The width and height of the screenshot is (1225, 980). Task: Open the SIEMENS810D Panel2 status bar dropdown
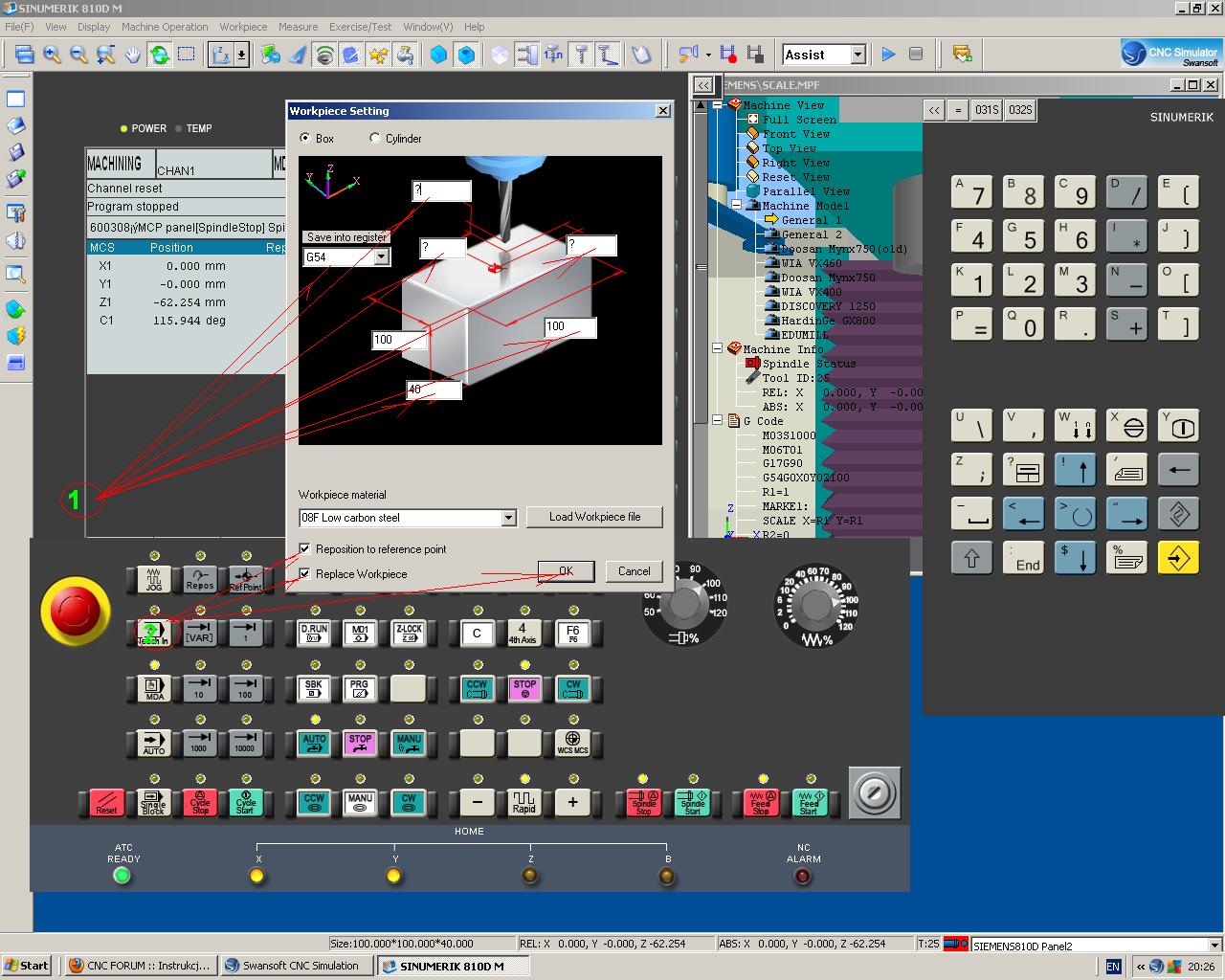pos(1214,946)
